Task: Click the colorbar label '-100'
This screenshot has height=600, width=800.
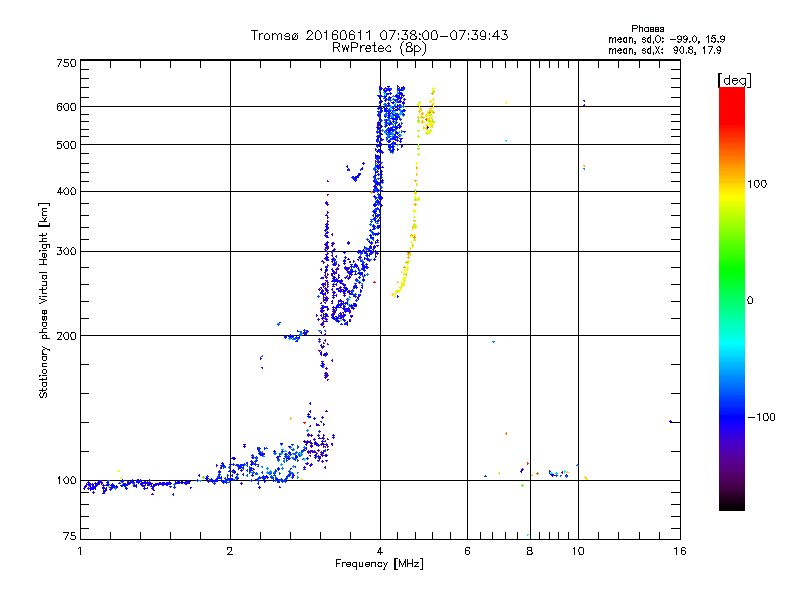Action: tap(761, 417)
